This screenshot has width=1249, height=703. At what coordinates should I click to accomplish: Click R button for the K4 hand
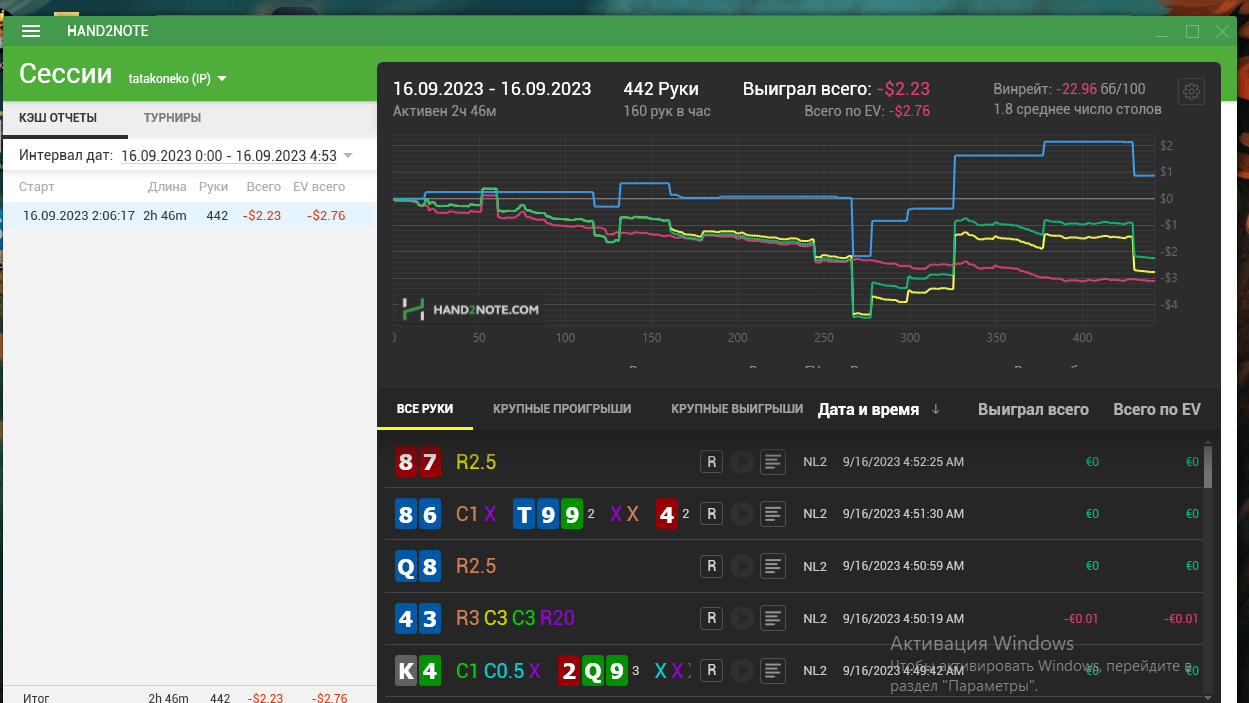[711, 670]
